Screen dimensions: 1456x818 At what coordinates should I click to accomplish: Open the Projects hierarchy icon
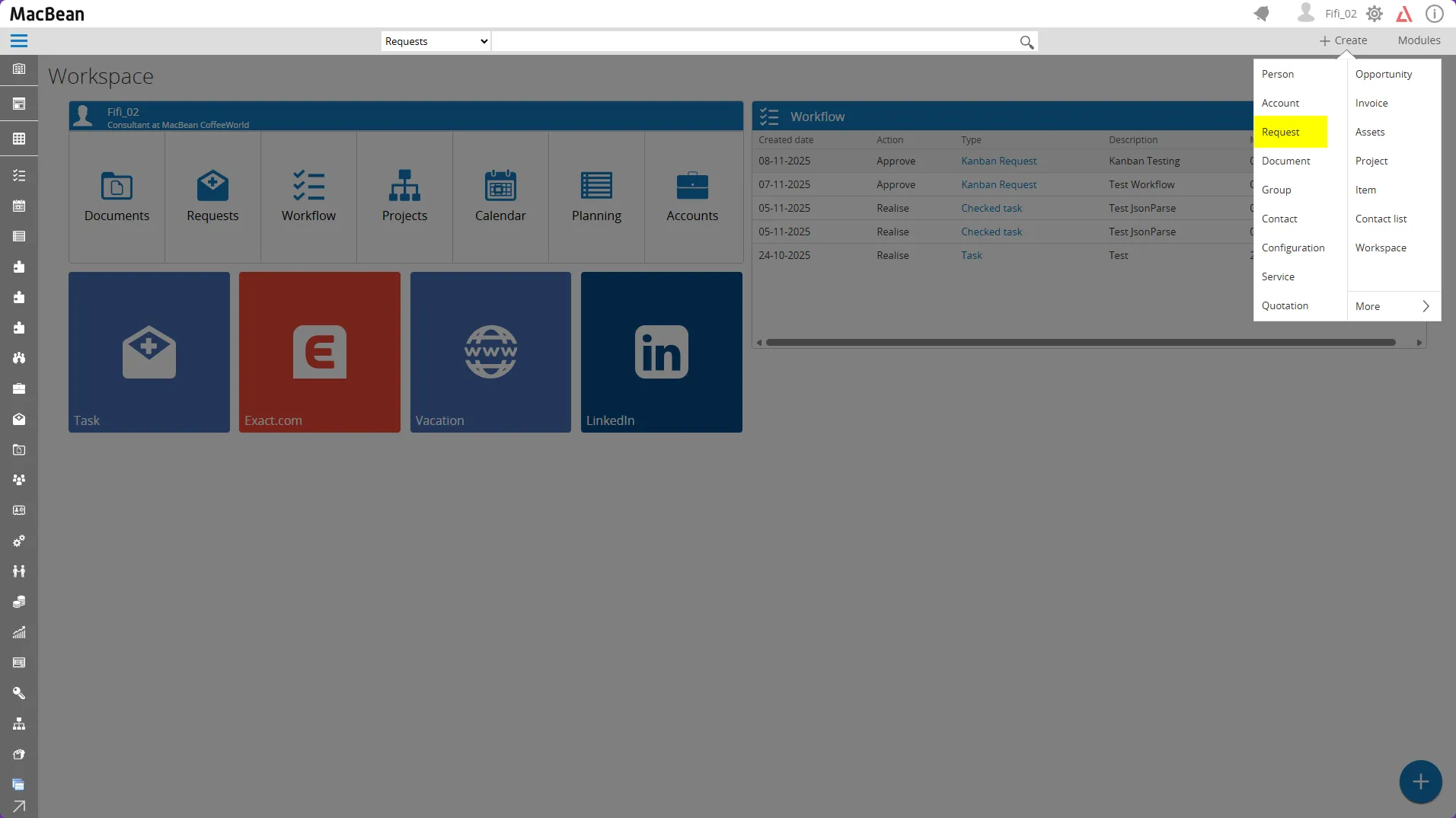404,186
